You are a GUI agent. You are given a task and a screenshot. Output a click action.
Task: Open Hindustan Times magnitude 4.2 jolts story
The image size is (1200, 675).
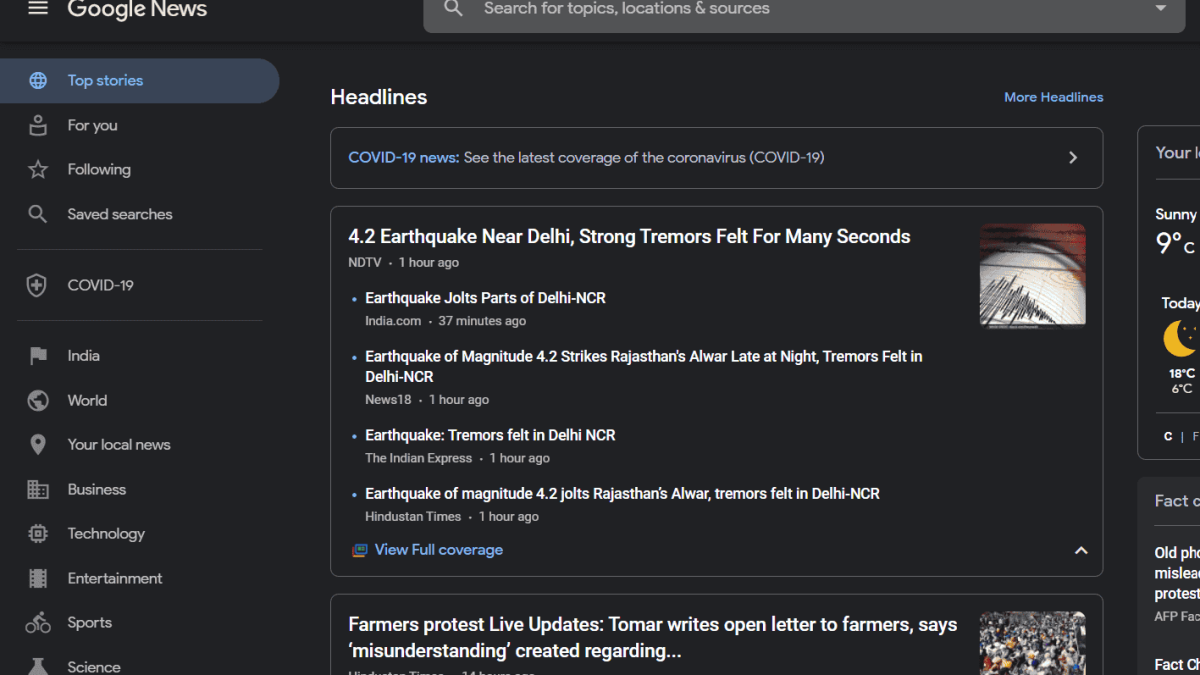click(622, 494)
